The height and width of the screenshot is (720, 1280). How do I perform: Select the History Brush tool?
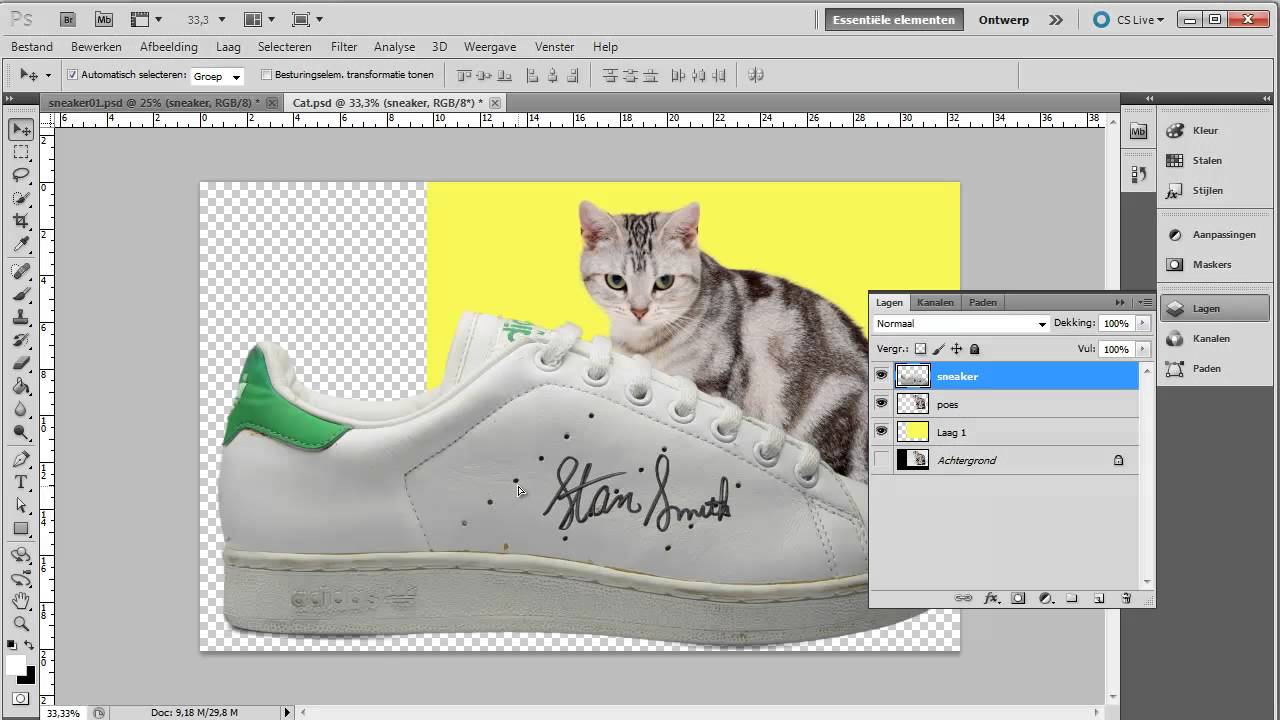pos(21,340)
